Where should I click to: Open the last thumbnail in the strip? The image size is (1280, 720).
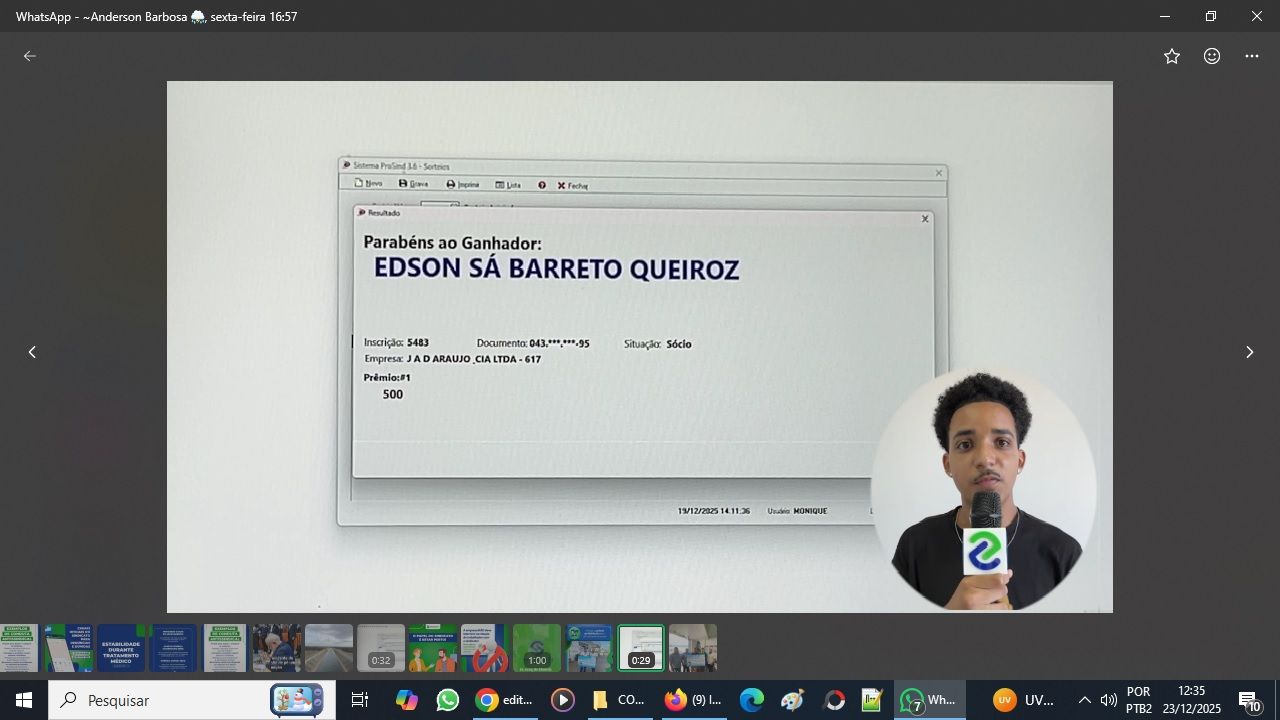(x=693, y=648)
